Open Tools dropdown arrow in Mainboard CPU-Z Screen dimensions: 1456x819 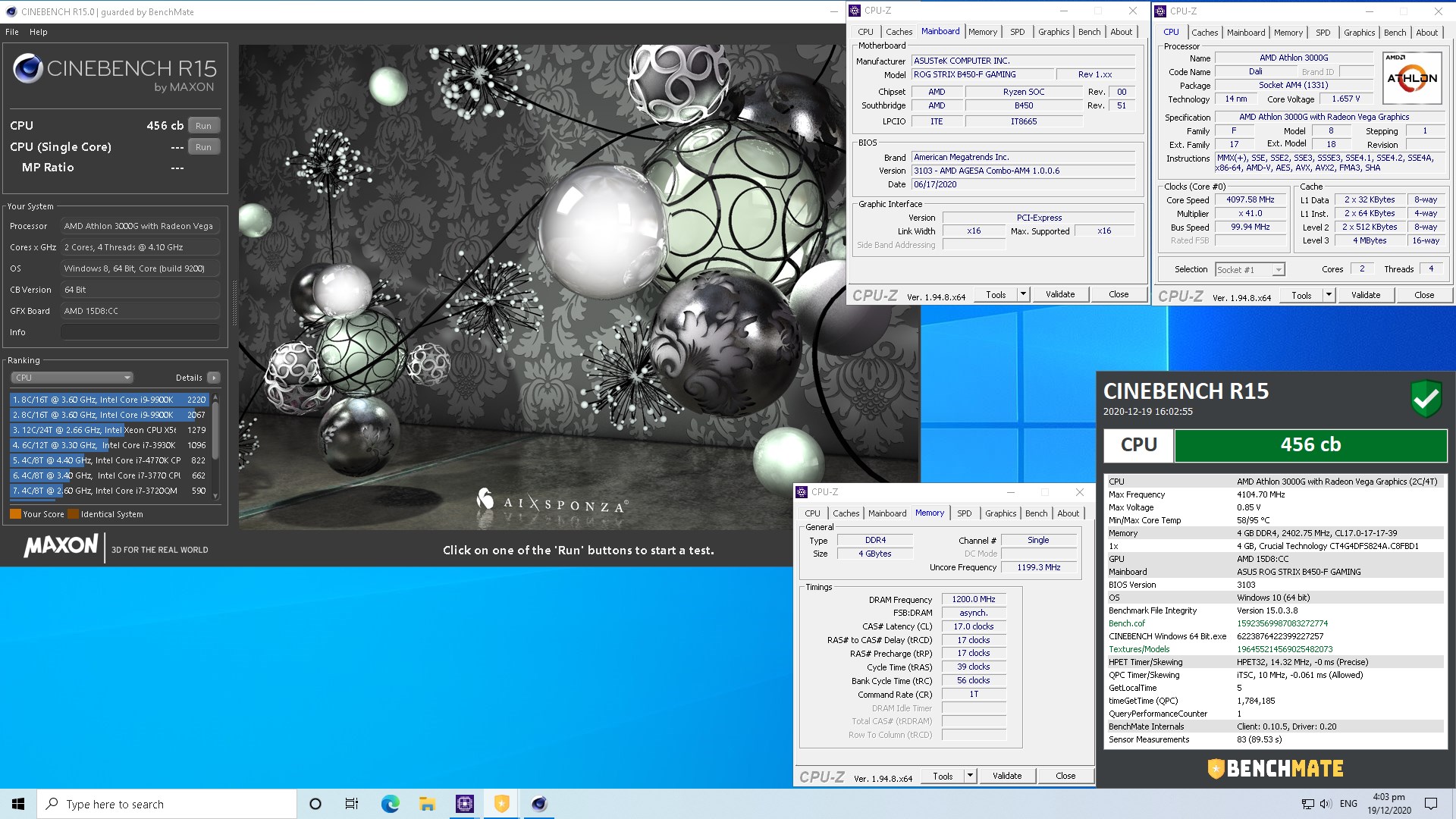pyautogui.click(x=1023, y=294)
